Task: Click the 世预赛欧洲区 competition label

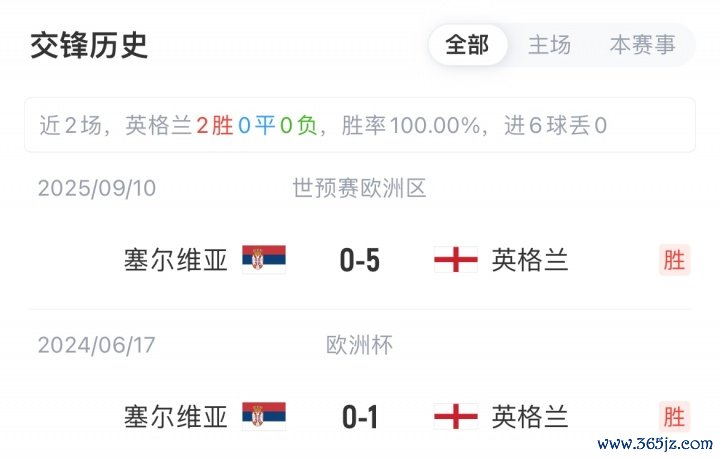Action: point(360,188)
